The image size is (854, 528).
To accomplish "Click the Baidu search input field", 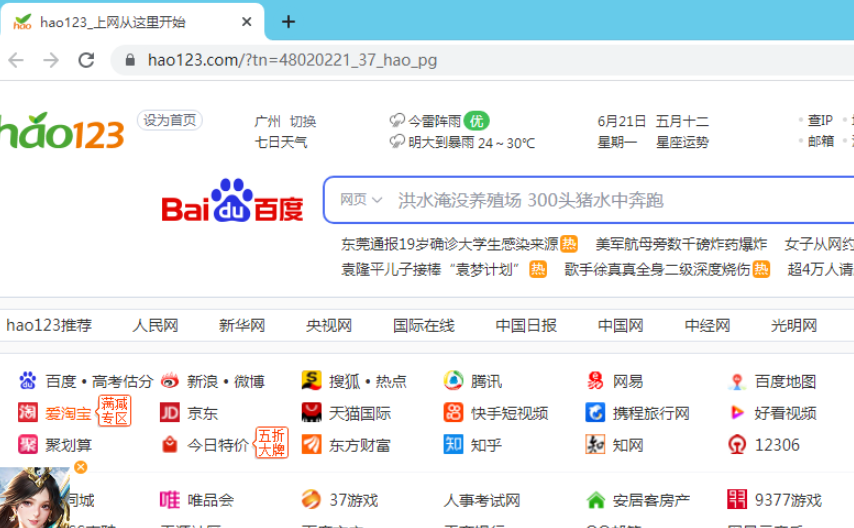I will point(600,200).
